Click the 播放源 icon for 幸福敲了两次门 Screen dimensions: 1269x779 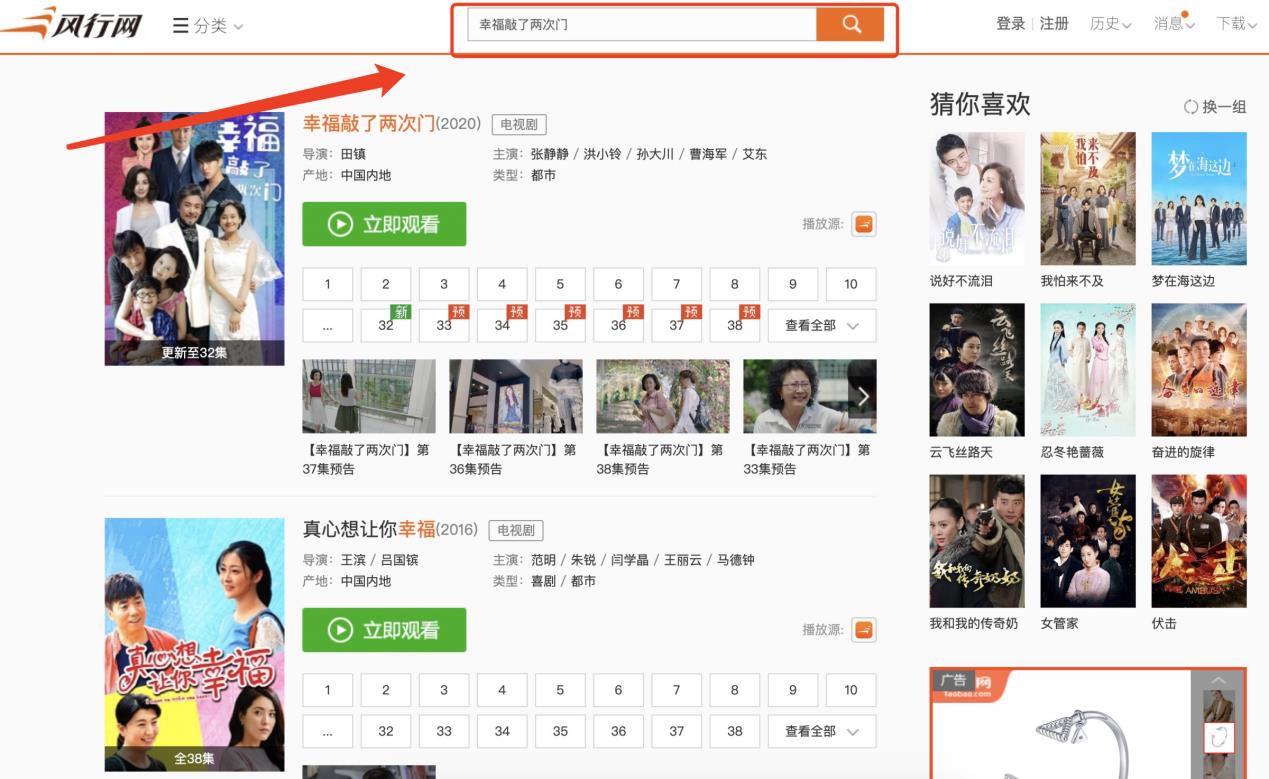[x=864, y=224]
